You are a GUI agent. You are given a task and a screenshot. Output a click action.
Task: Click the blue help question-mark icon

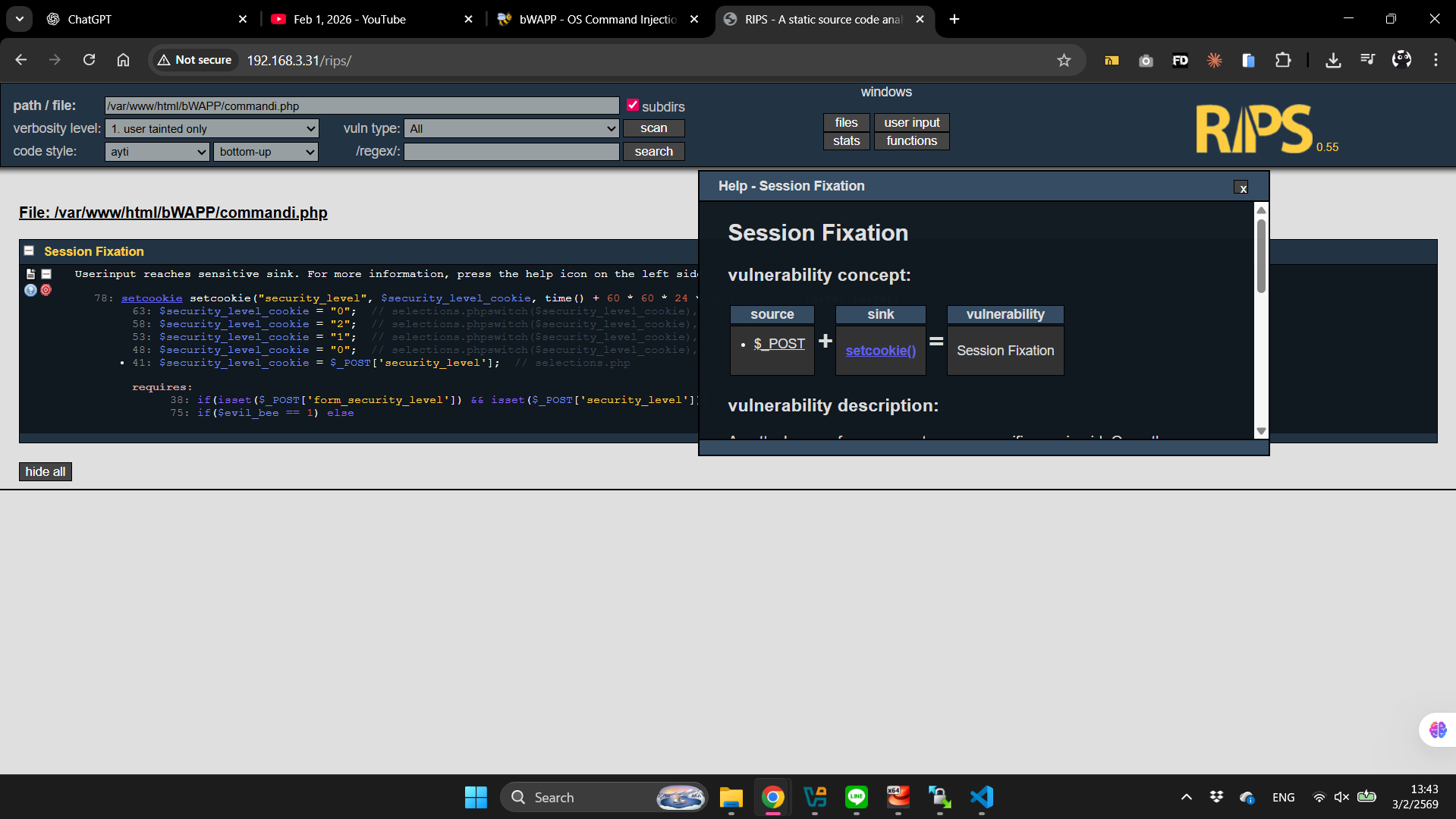30,290
